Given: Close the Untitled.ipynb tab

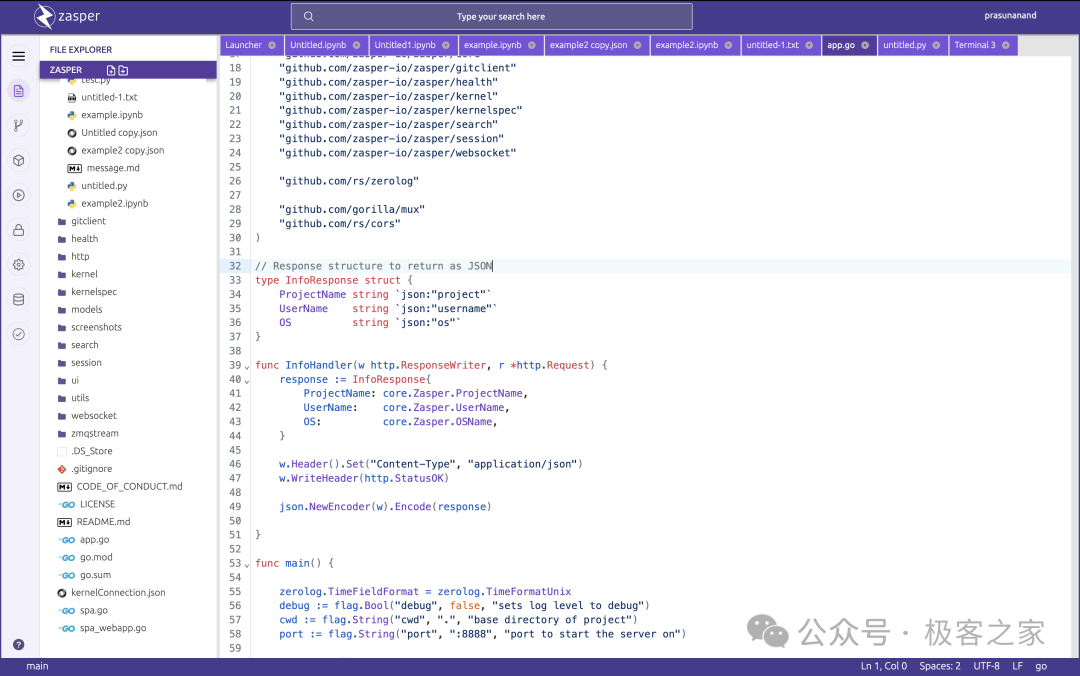Looking at the screenshot, I should [x=356, y=45].
